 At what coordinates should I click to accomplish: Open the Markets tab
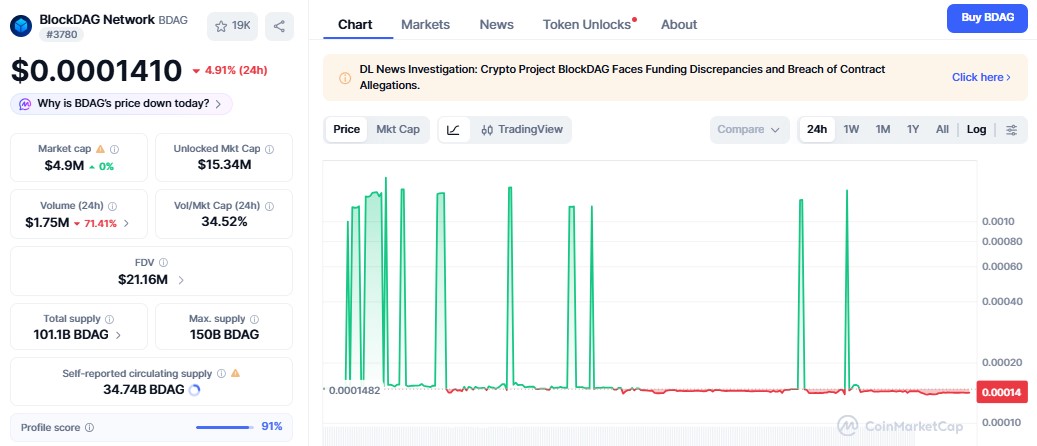coord(425,24)
